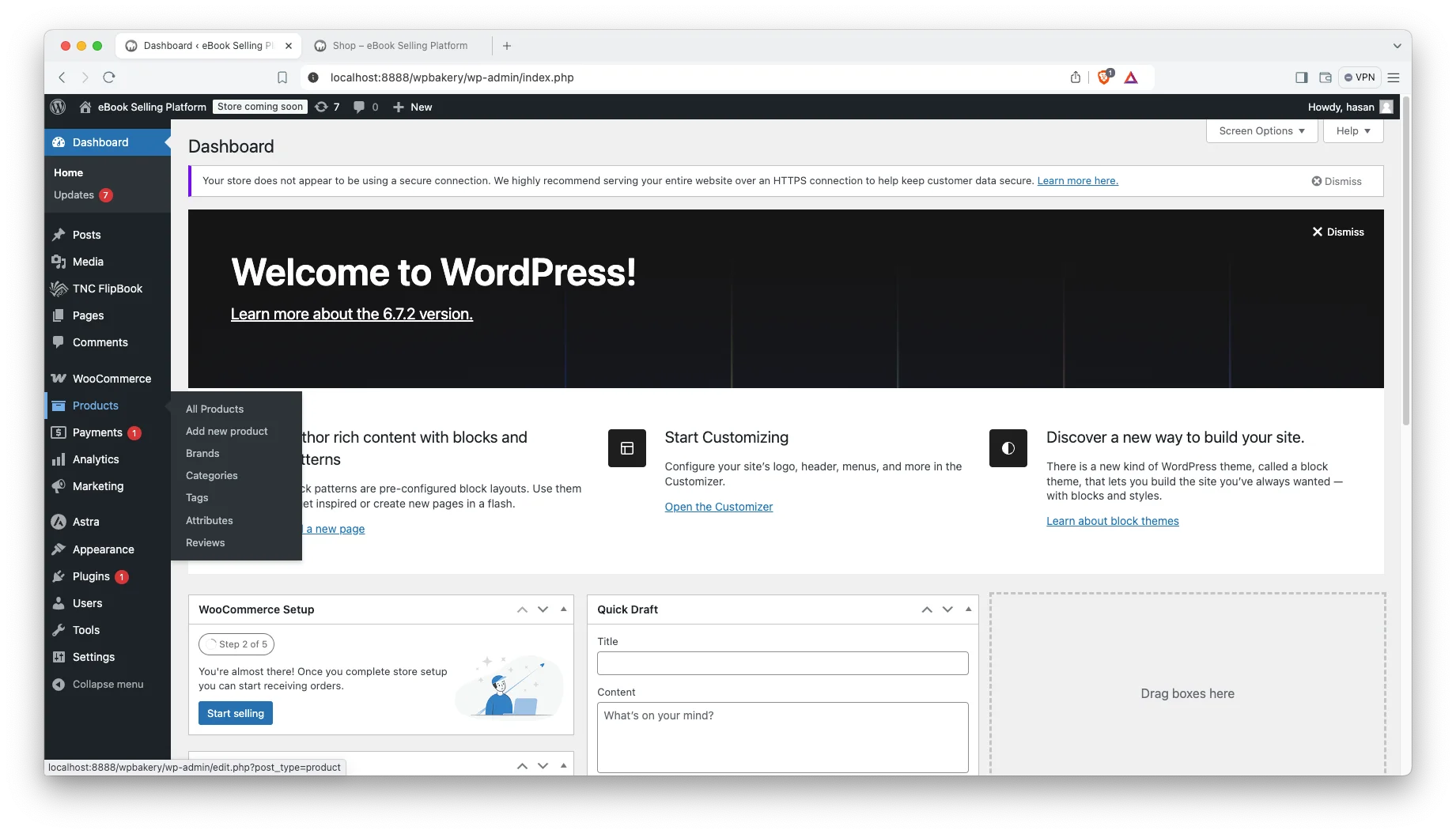Expand the Screen Options dropdown
The width and height of the screenshot is (1456, 834).
pyautogui.click(x=1261, y=131)
